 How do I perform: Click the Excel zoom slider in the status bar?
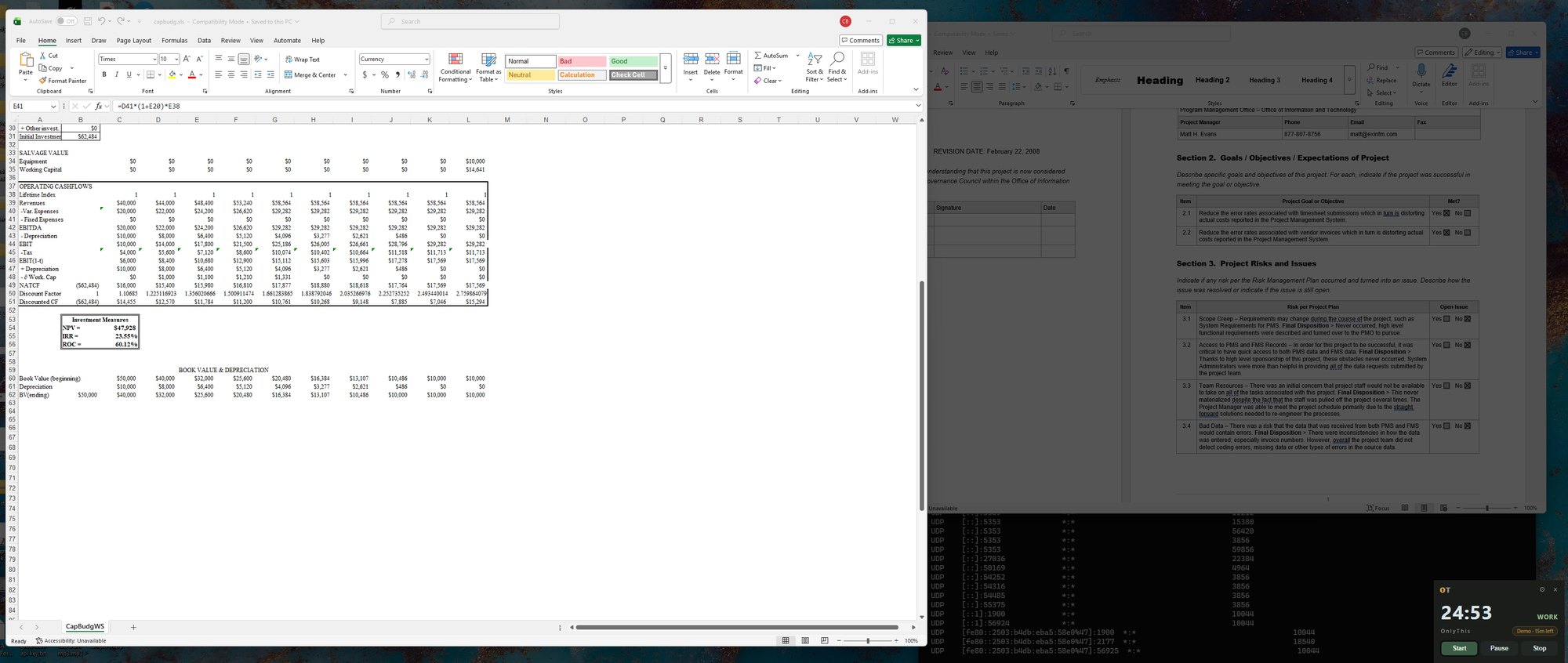pyautogui.click(x=868, y=641)
